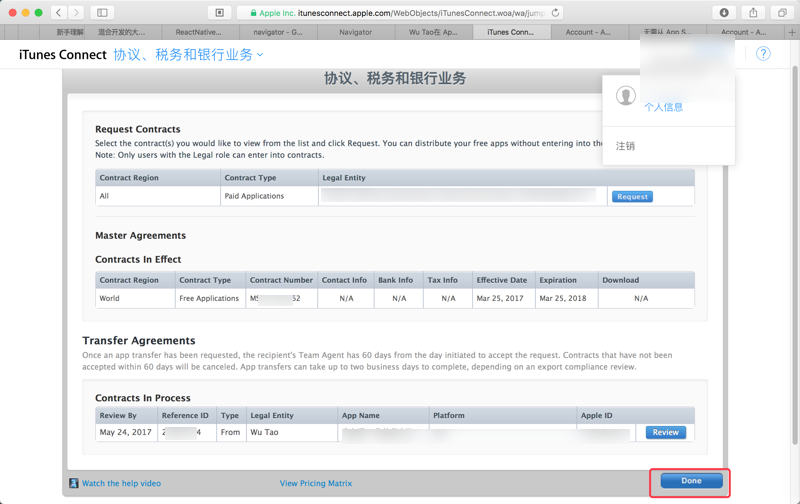The height and width of the screenshot is (504, 800).
Task: Reload the page with the refresh icon
Action: (555, 13)
